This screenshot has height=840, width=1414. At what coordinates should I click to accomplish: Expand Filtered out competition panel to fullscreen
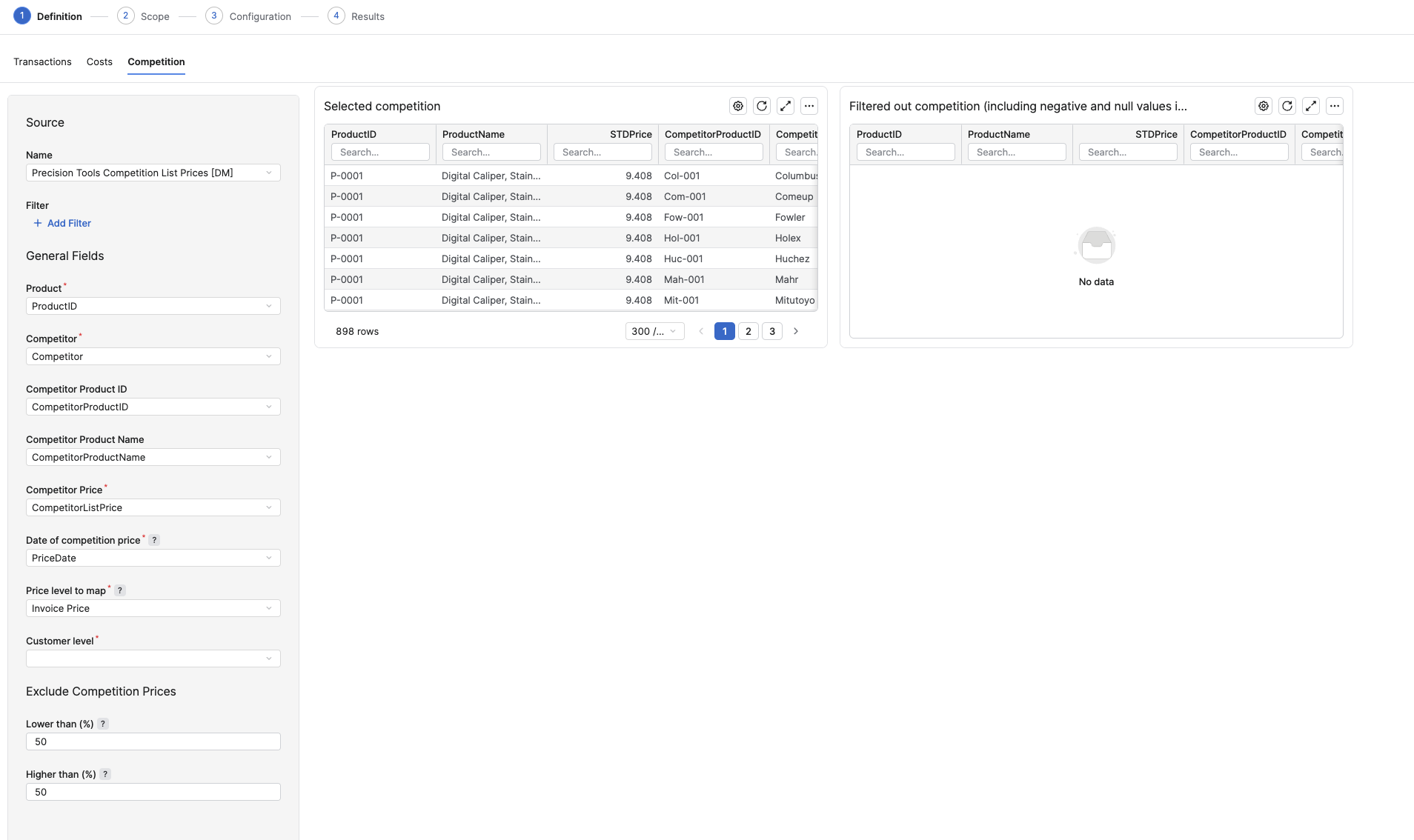[1311, 106]
